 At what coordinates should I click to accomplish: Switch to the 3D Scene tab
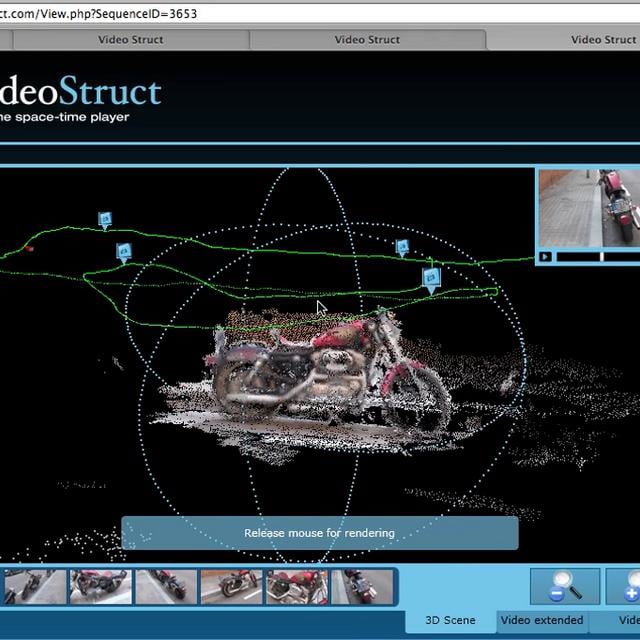450,620
